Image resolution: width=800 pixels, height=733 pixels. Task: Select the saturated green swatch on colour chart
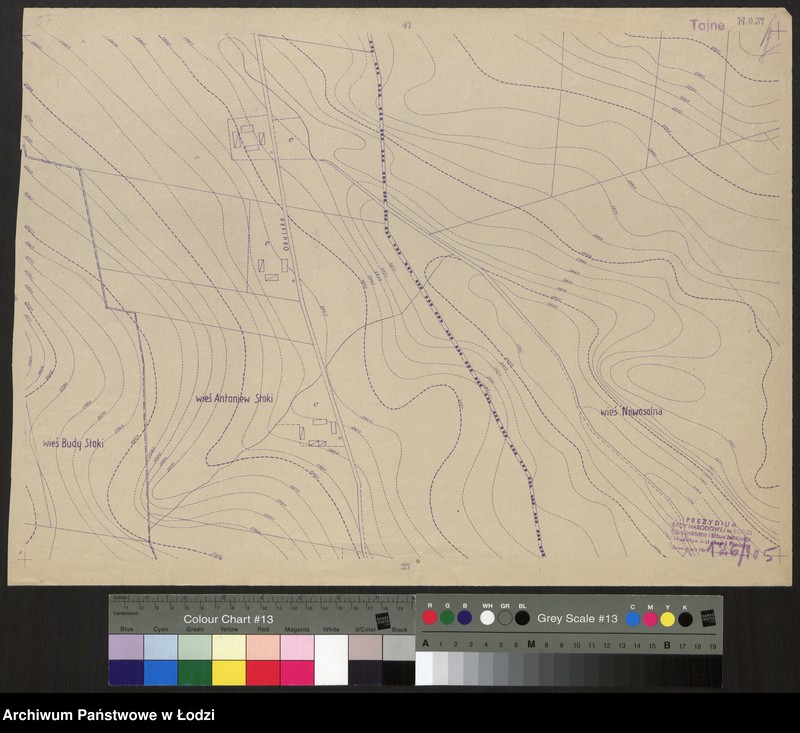(195, 672)
